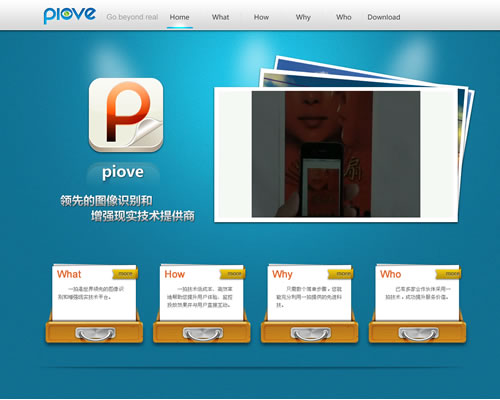Click the 'more' ribbon on How card

click(x=233, y=274)
